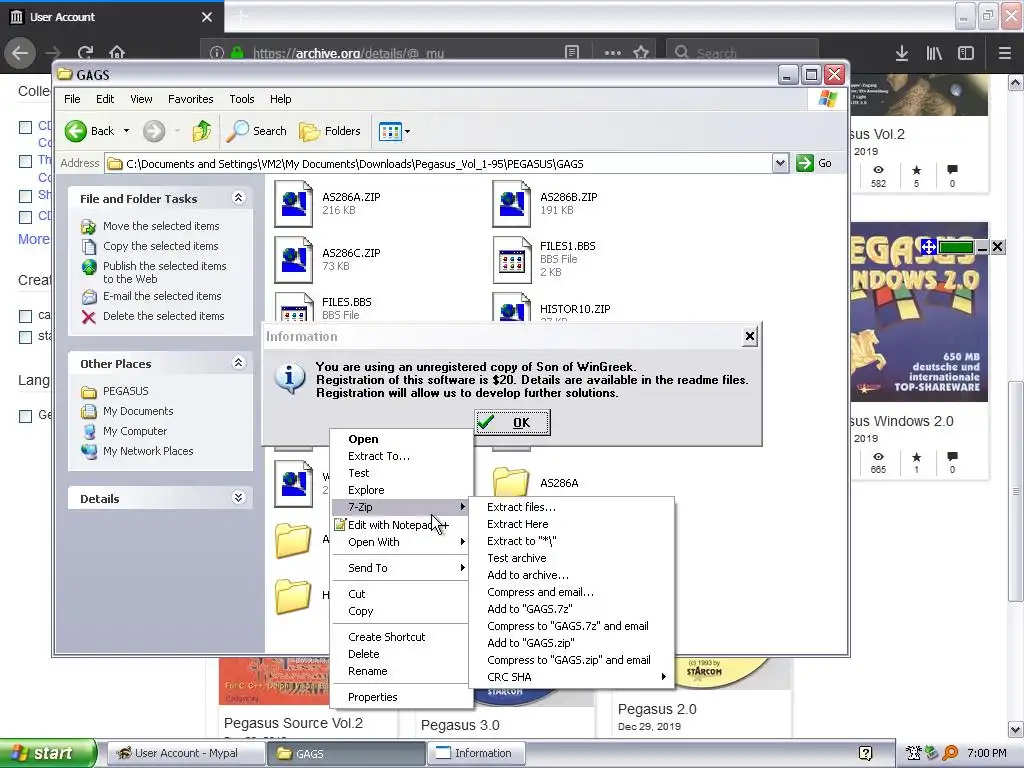Tick the checkbox under Language filter
The image size is (1024, 768).
click(x=25, y=416)
